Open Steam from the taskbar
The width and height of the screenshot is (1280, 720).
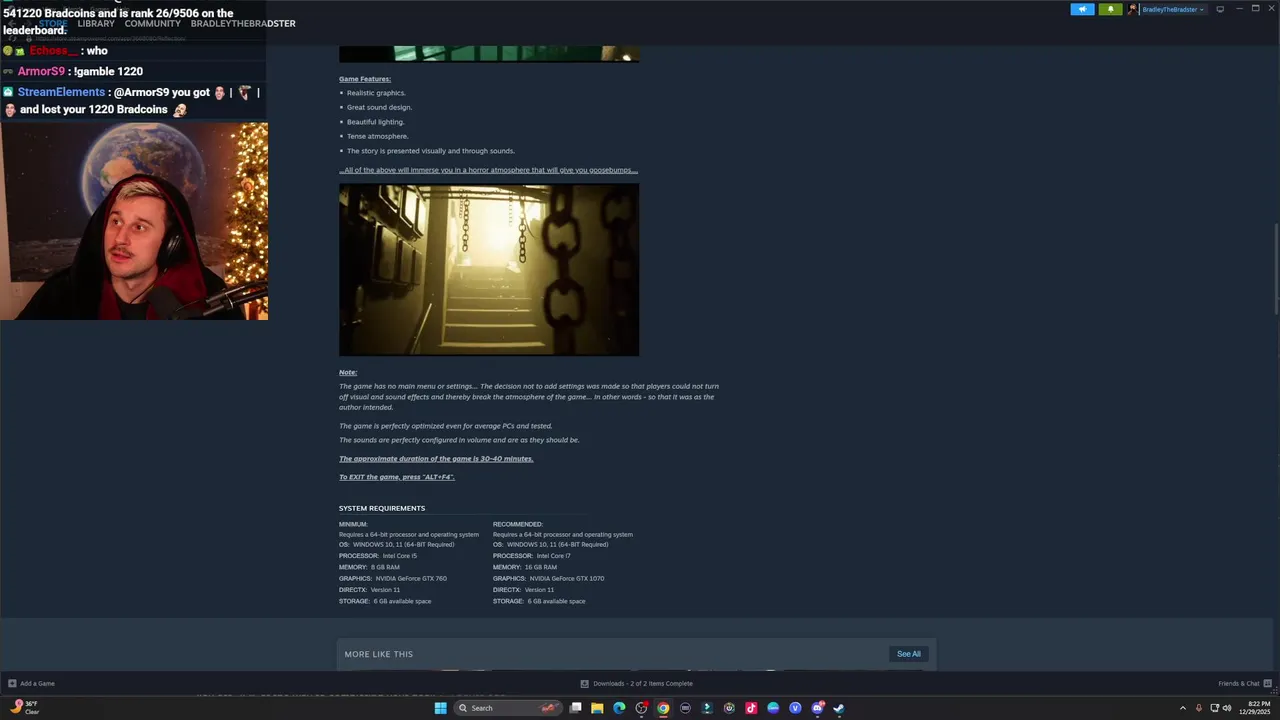click(839, 708)
